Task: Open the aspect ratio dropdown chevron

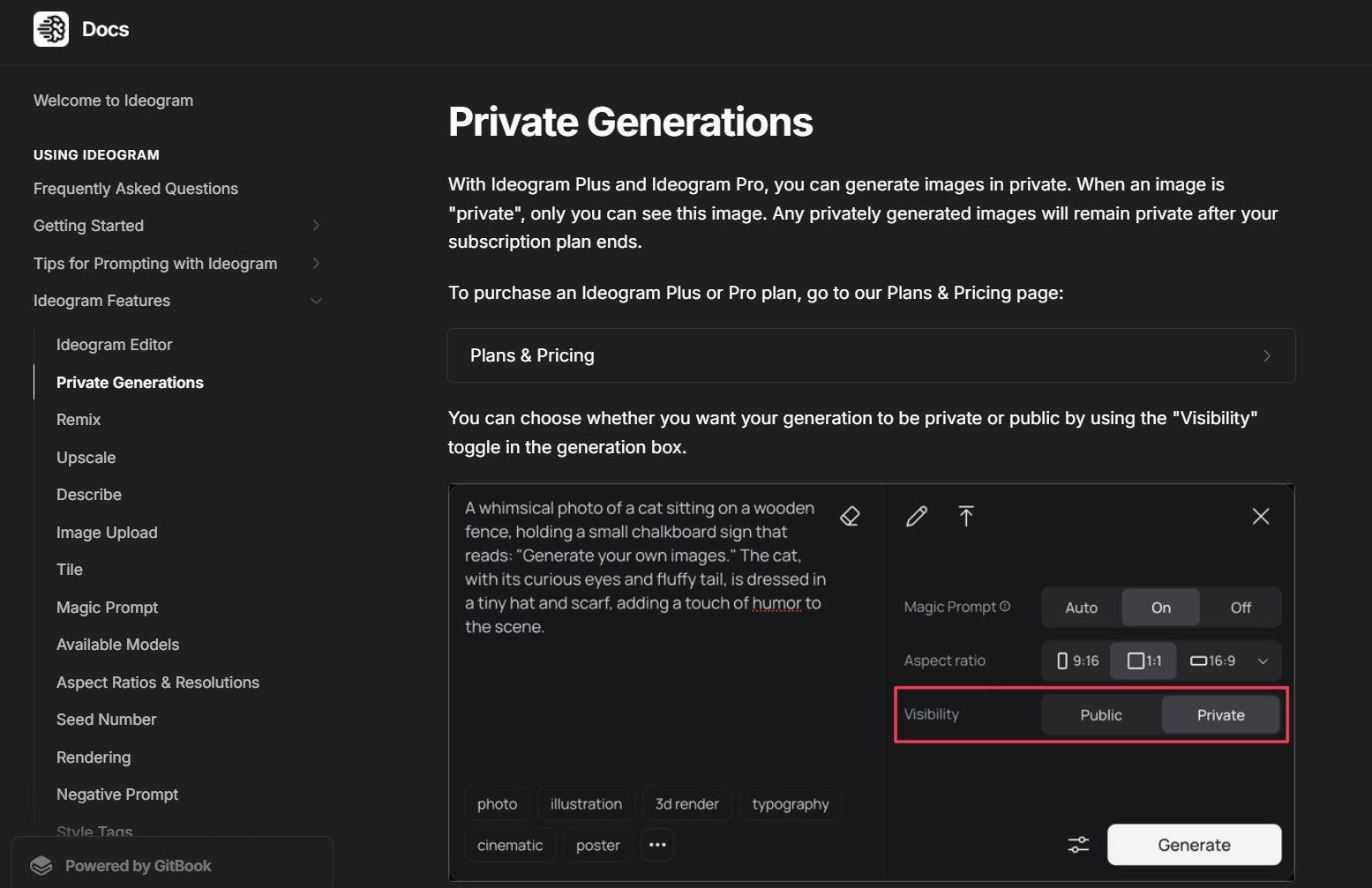Action: pos(1263,660)
